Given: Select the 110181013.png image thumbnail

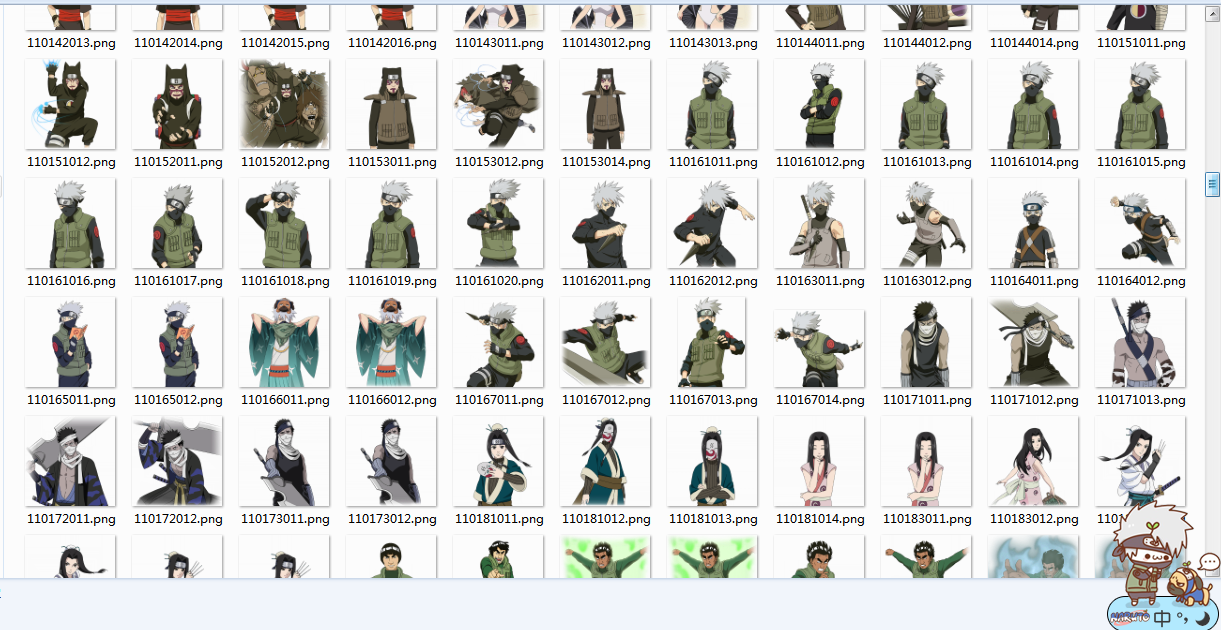Looking at the screenshot, I should coord(712,462).
